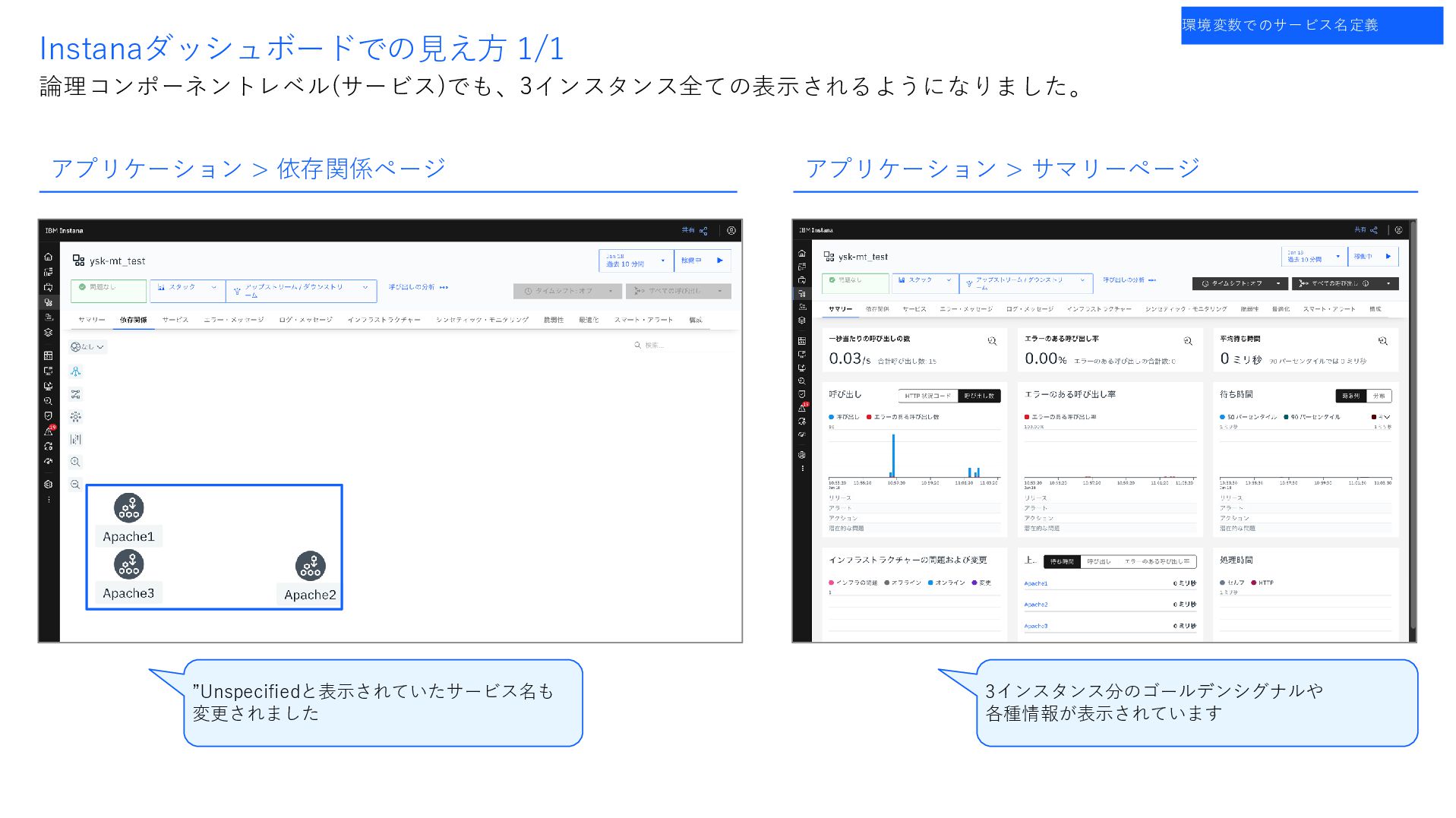Open スタック dropdown on dependency page

188,291
